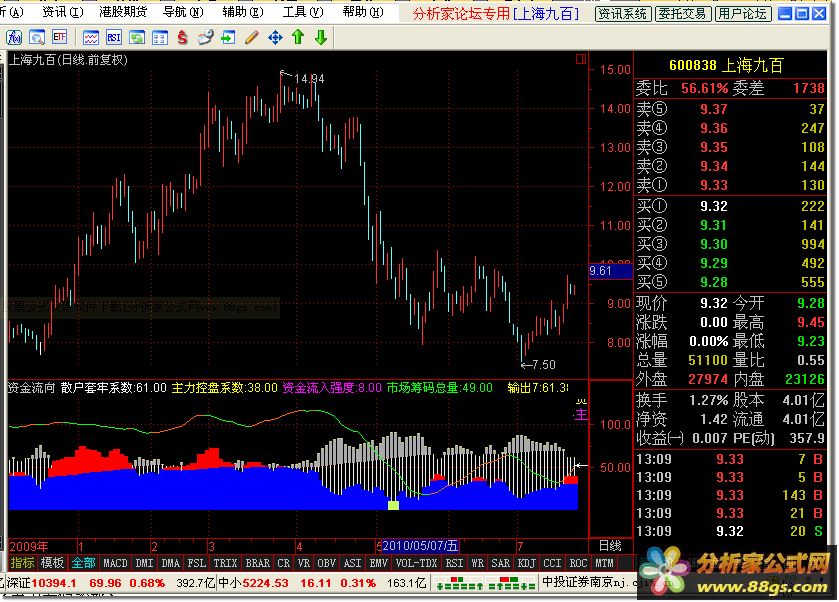The image size is (839, 602).
Task: Select the BRAR indicator tab
Action: [258, 563]
